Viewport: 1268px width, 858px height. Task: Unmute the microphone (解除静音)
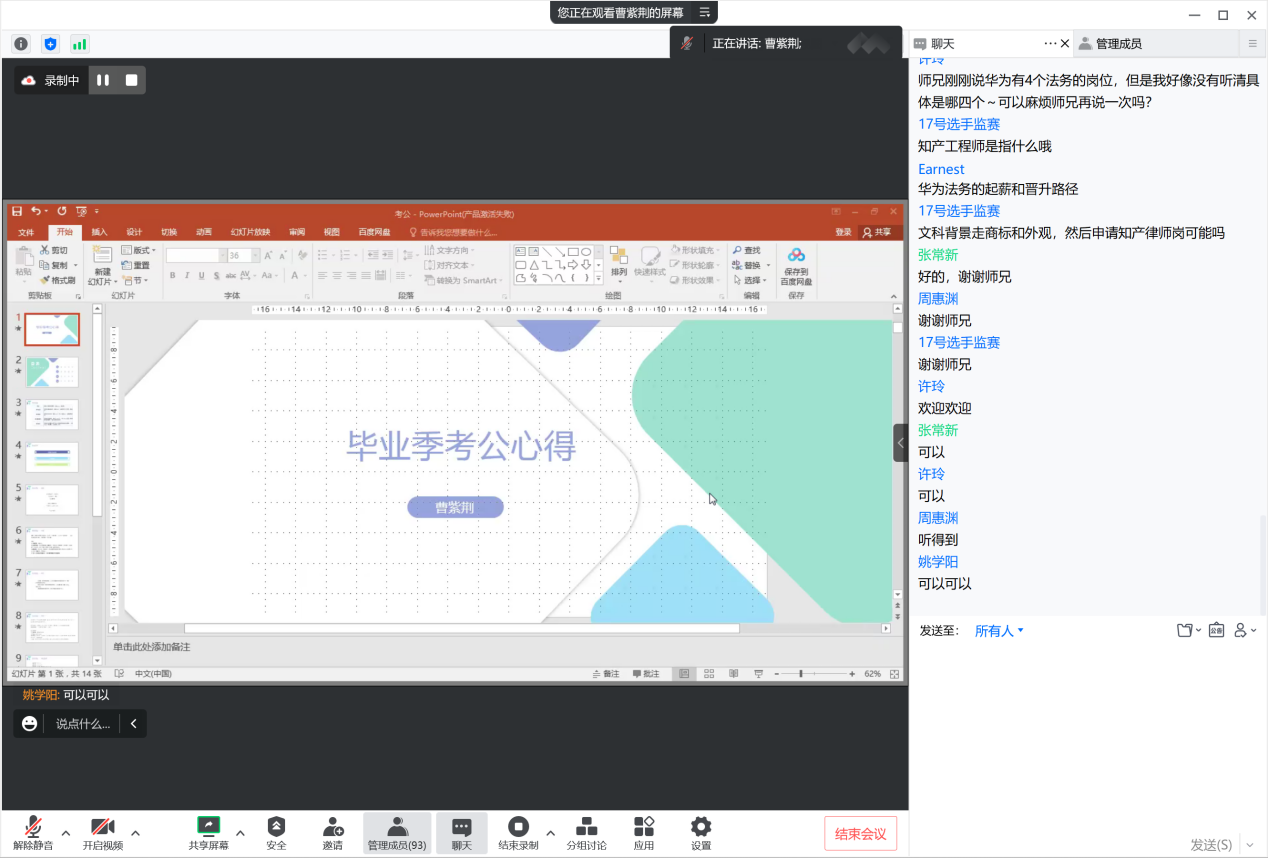(x=33, y=827)
